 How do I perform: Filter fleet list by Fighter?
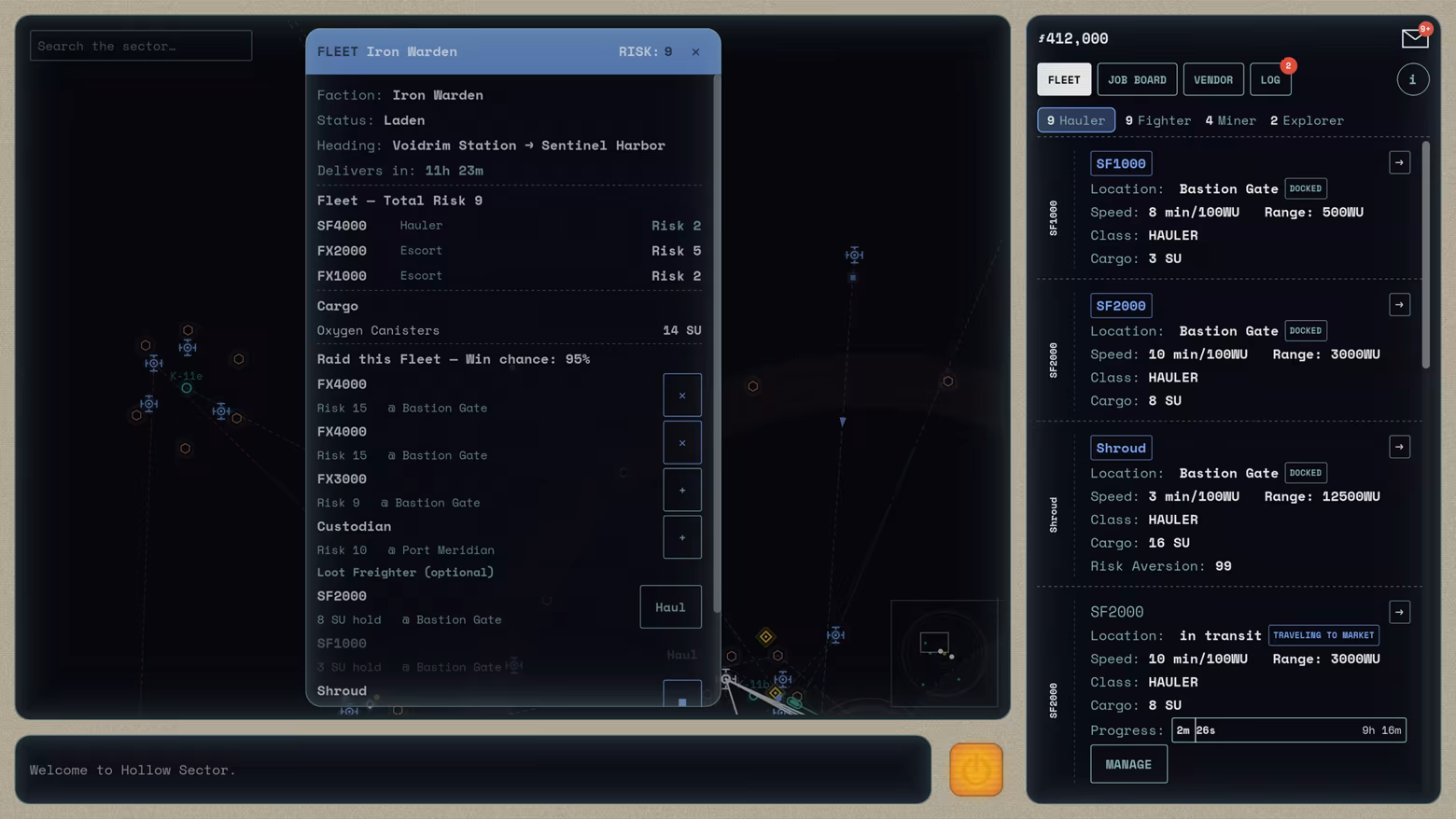[1158, 120]
